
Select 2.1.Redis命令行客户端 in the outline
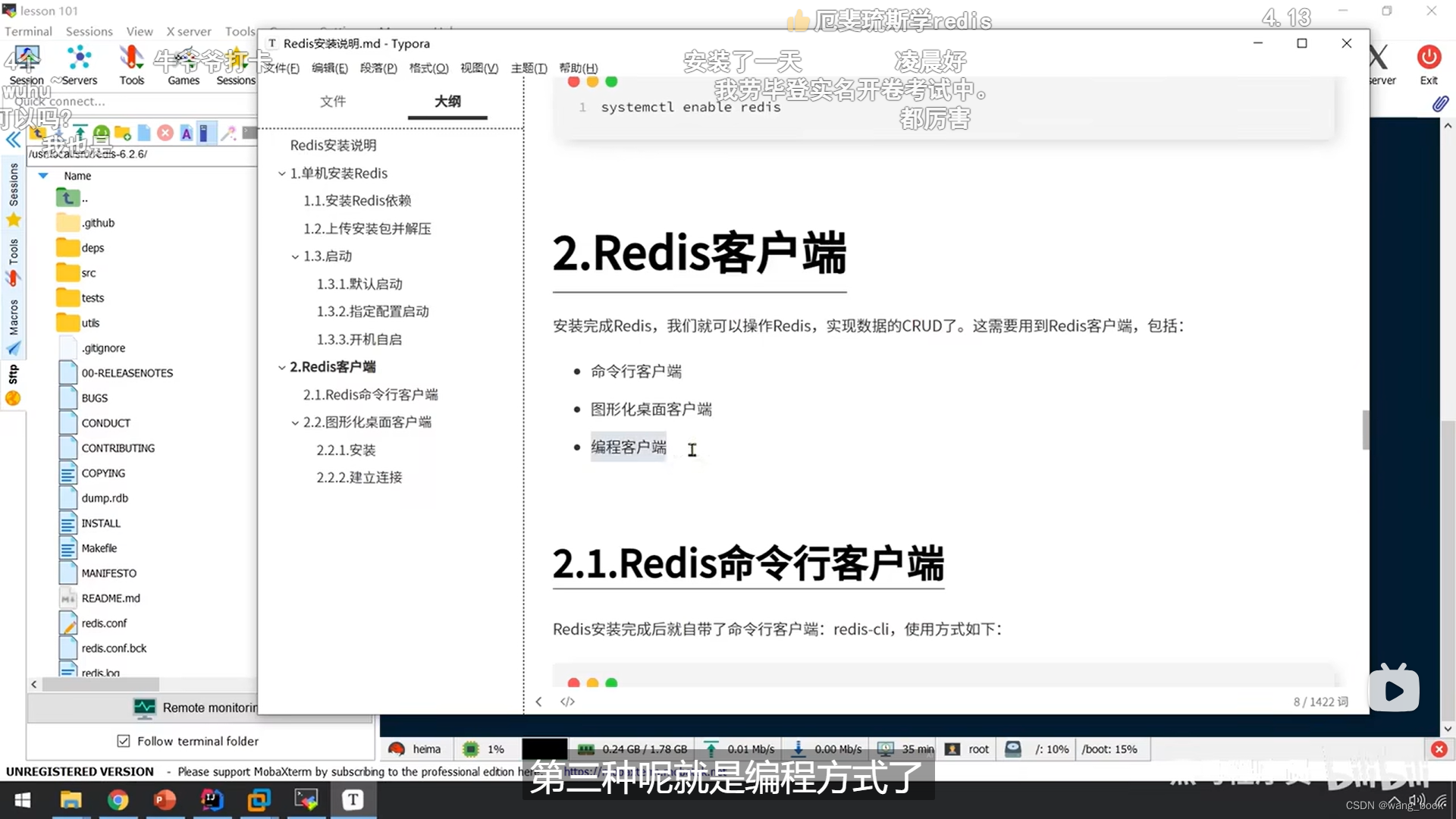pos(371,394)
